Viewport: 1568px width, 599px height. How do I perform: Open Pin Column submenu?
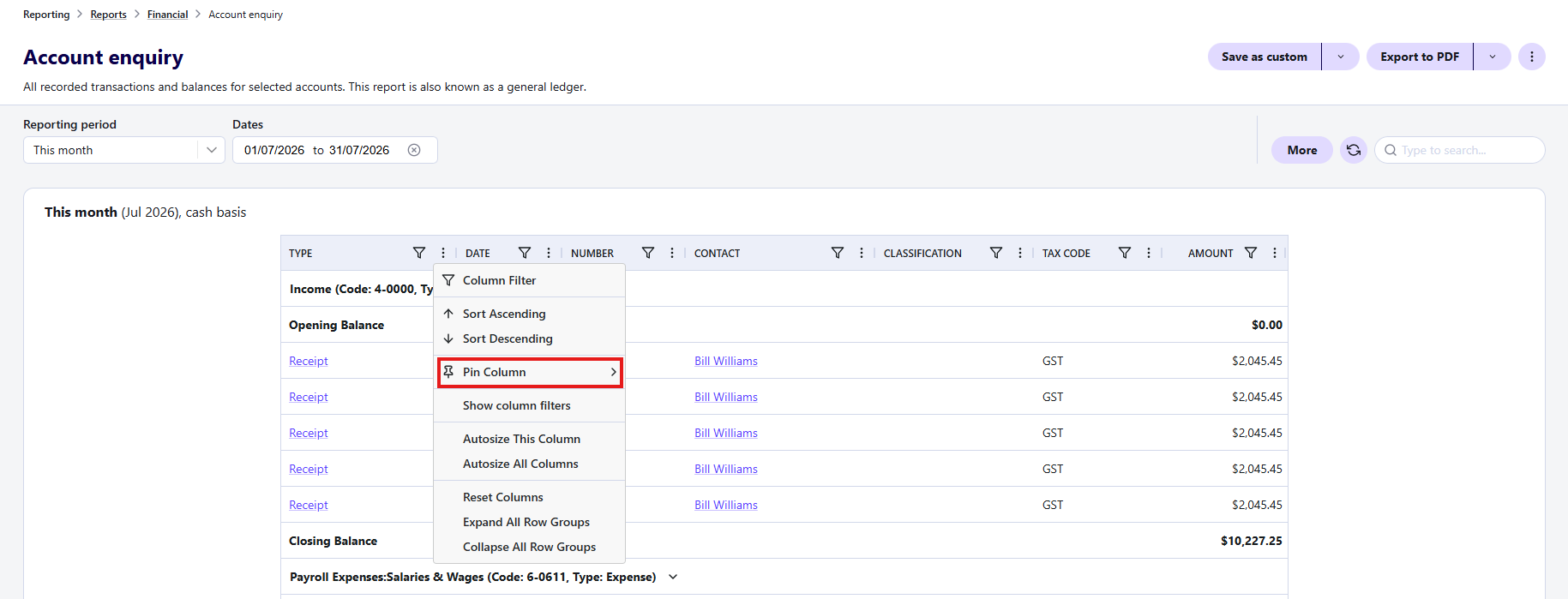click(530, 372)
